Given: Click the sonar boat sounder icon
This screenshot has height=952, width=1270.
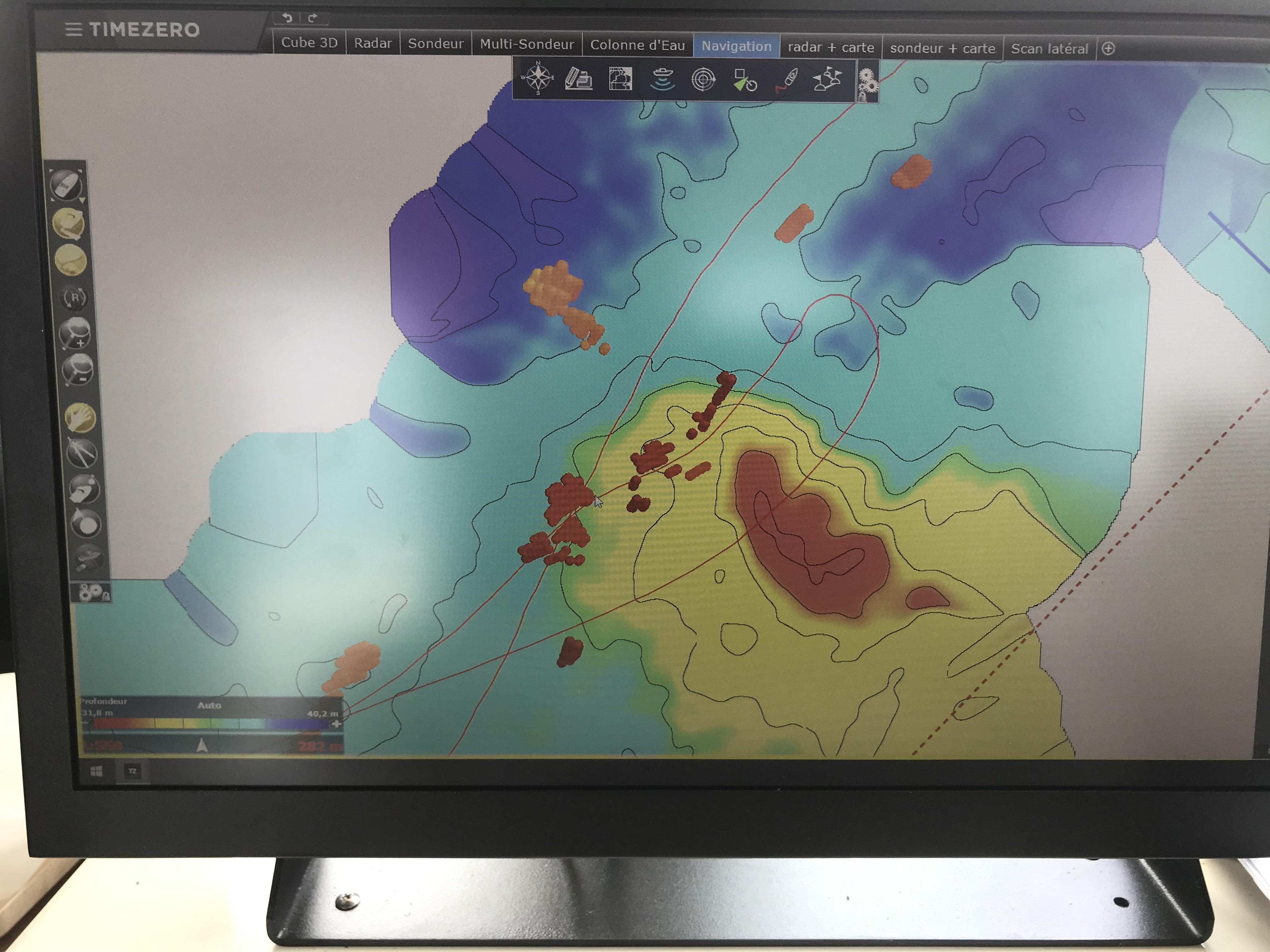Looking at the screenshot, I should coord(662,79).
